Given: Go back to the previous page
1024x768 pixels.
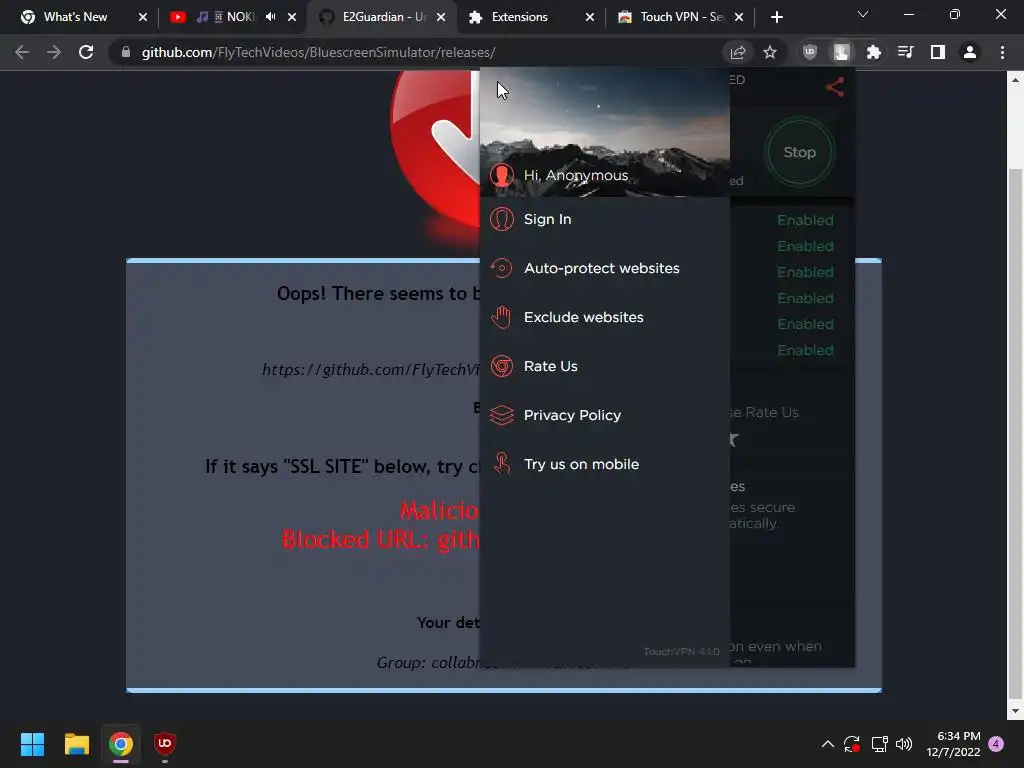Looking at the screenshot, I should pos(22,52).
